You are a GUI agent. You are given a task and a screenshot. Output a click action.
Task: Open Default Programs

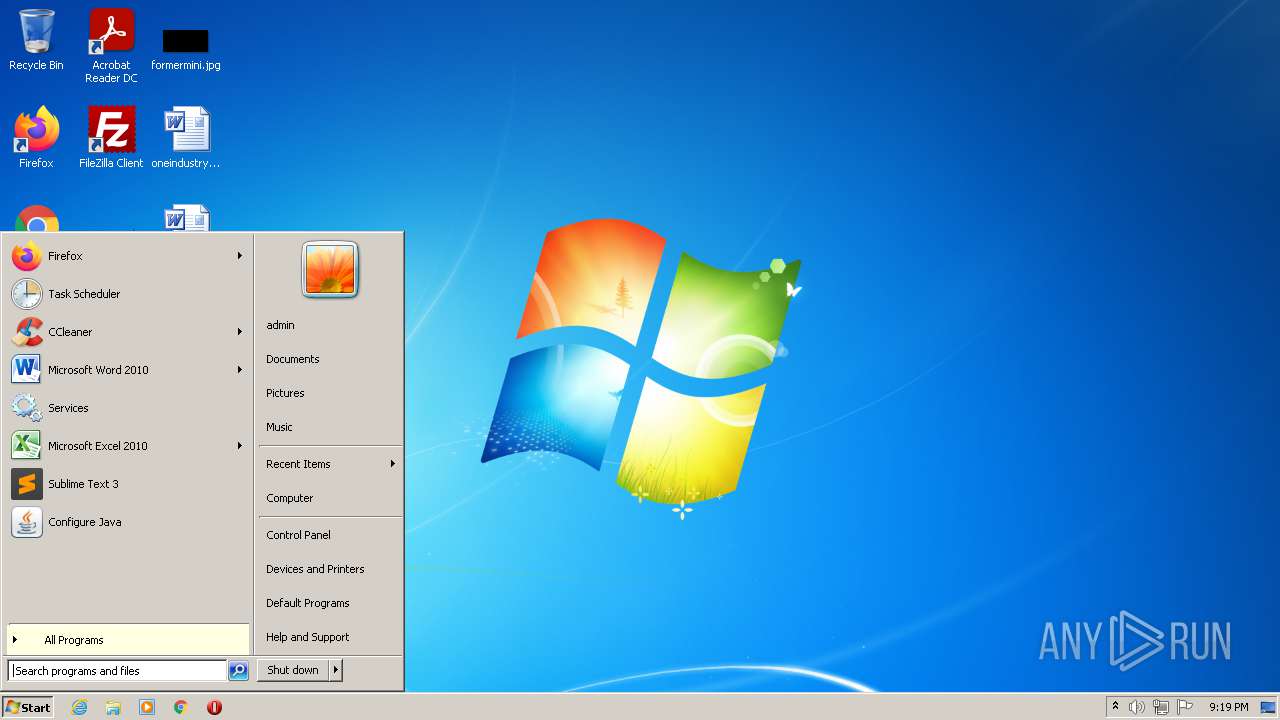330,603
